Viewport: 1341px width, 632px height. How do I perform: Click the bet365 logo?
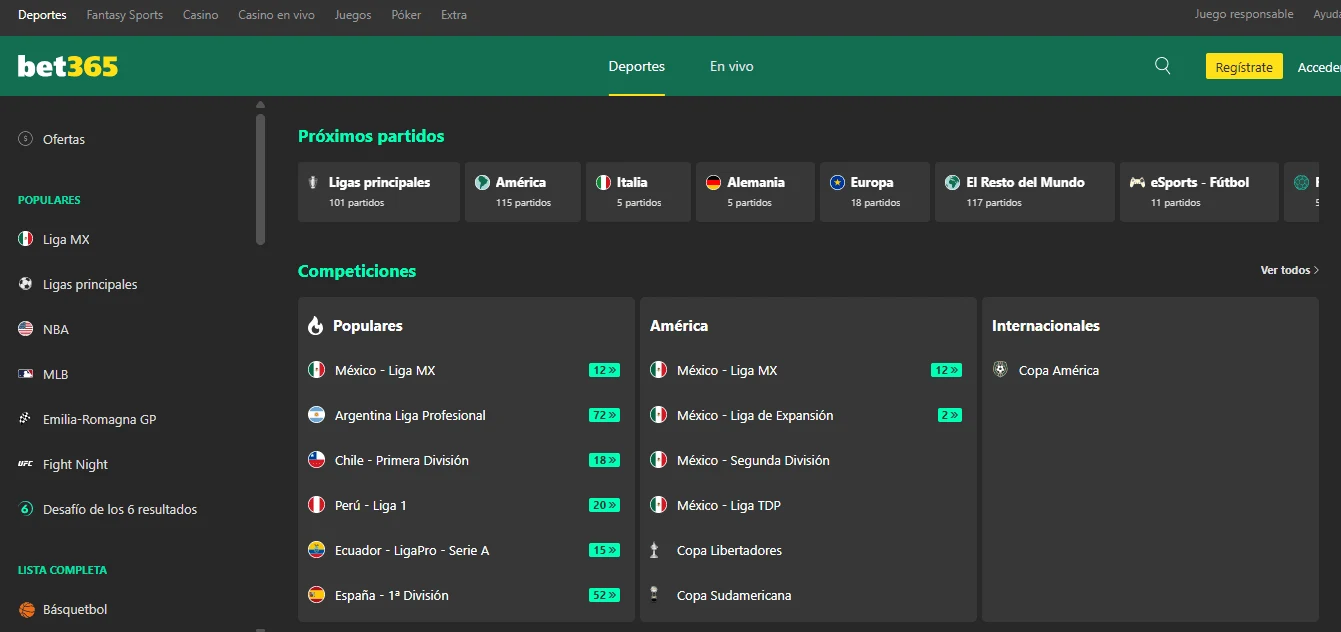click(x=68, y=66)
